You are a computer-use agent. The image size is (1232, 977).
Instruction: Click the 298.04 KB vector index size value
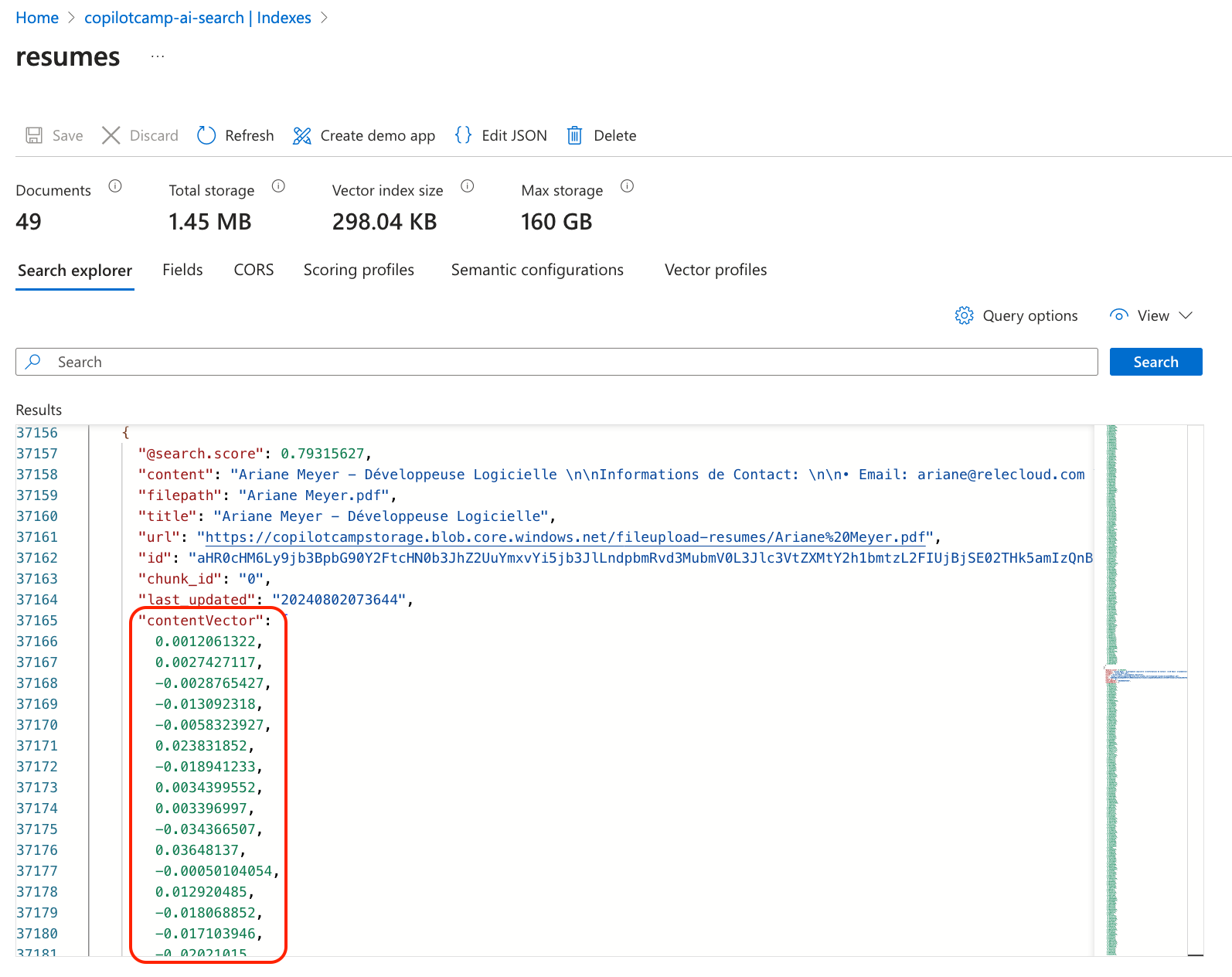tap(384, 222)
